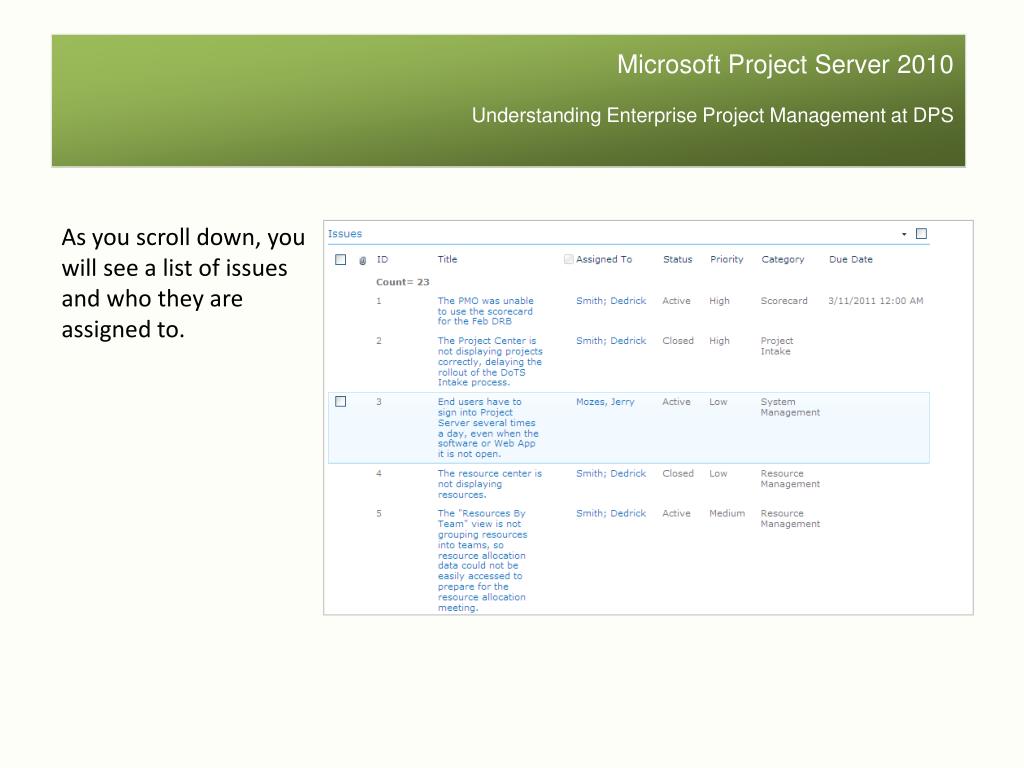Open Smith; Dedrick assignee link in row 2

coord(611,341)
